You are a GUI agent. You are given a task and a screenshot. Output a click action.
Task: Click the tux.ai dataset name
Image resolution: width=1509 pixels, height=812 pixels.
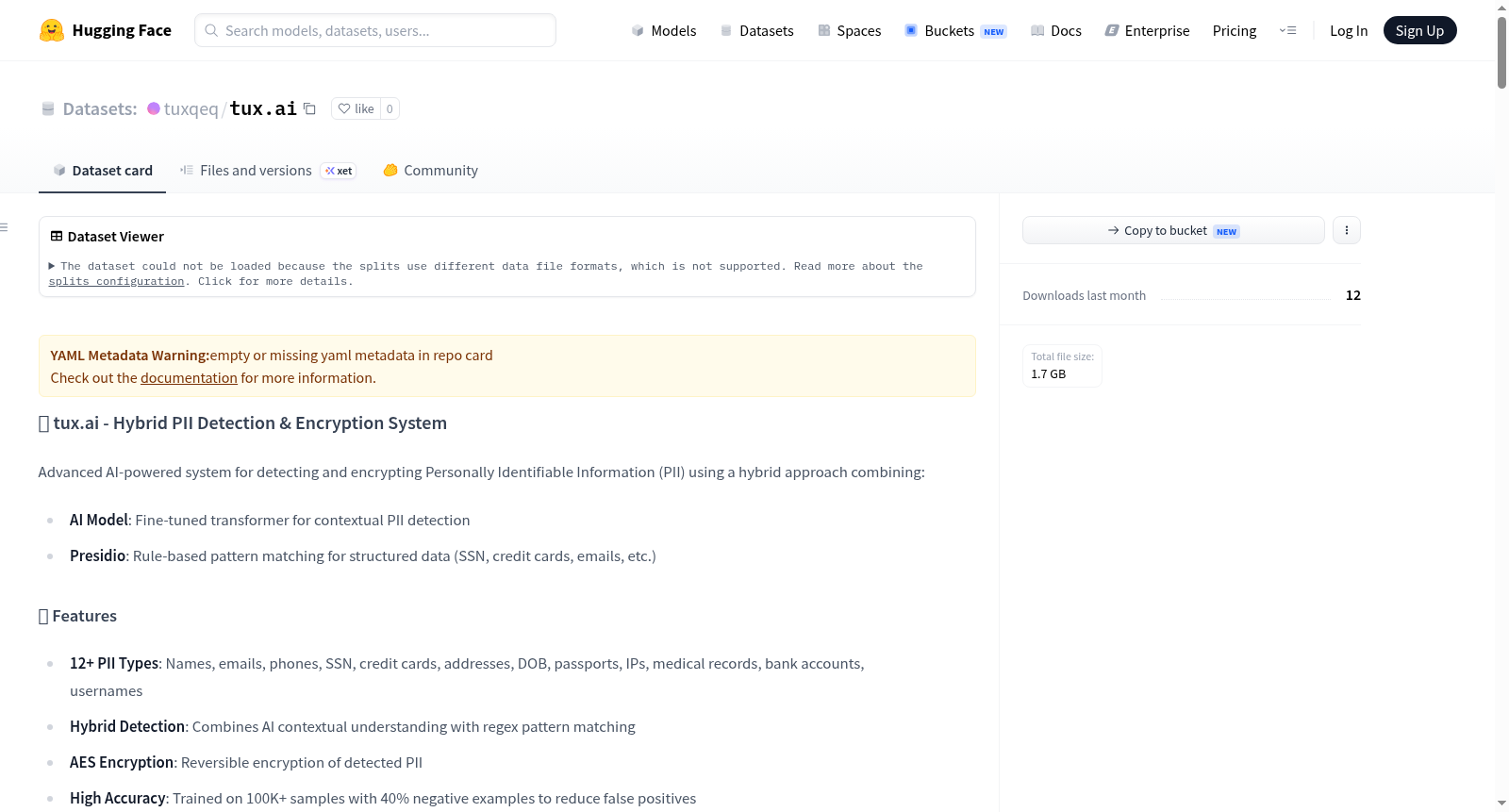click(x=263, y=108)
